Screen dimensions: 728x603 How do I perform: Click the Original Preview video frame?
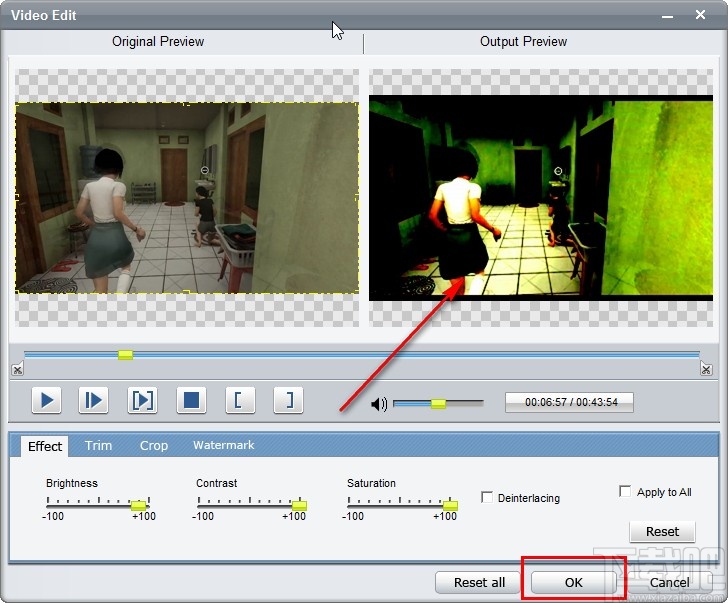[x=187, y=198]
